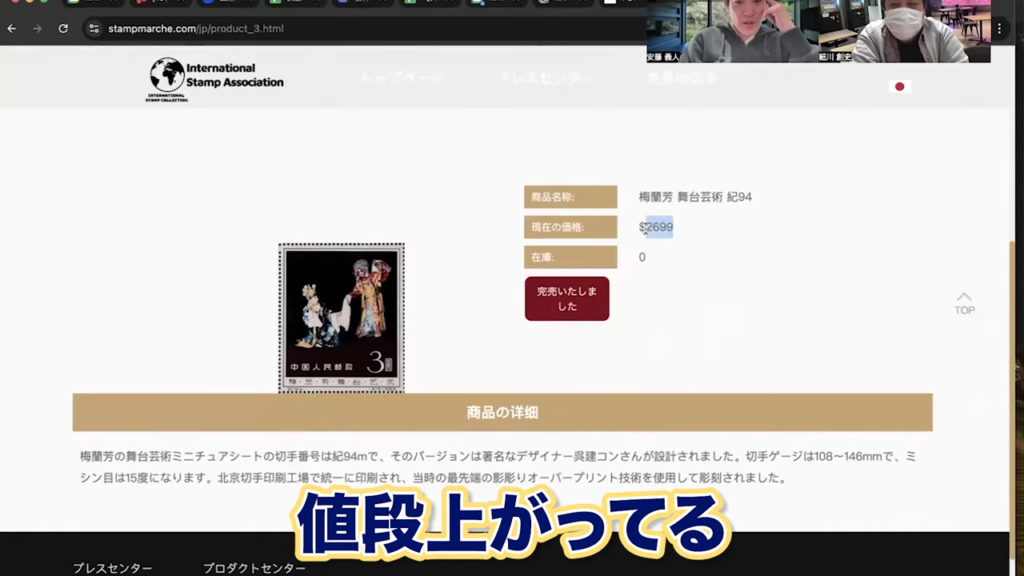Click the 商品の详细 section header
Screen dimensions: 1024x576
502,412
